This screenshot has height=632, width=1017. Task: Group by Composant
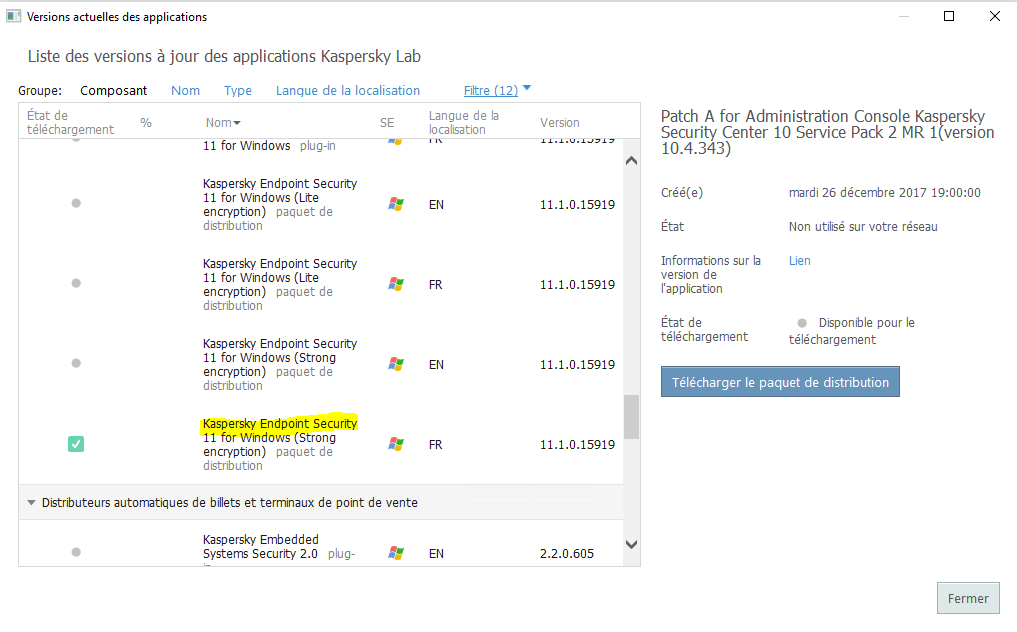pos(114,91)
